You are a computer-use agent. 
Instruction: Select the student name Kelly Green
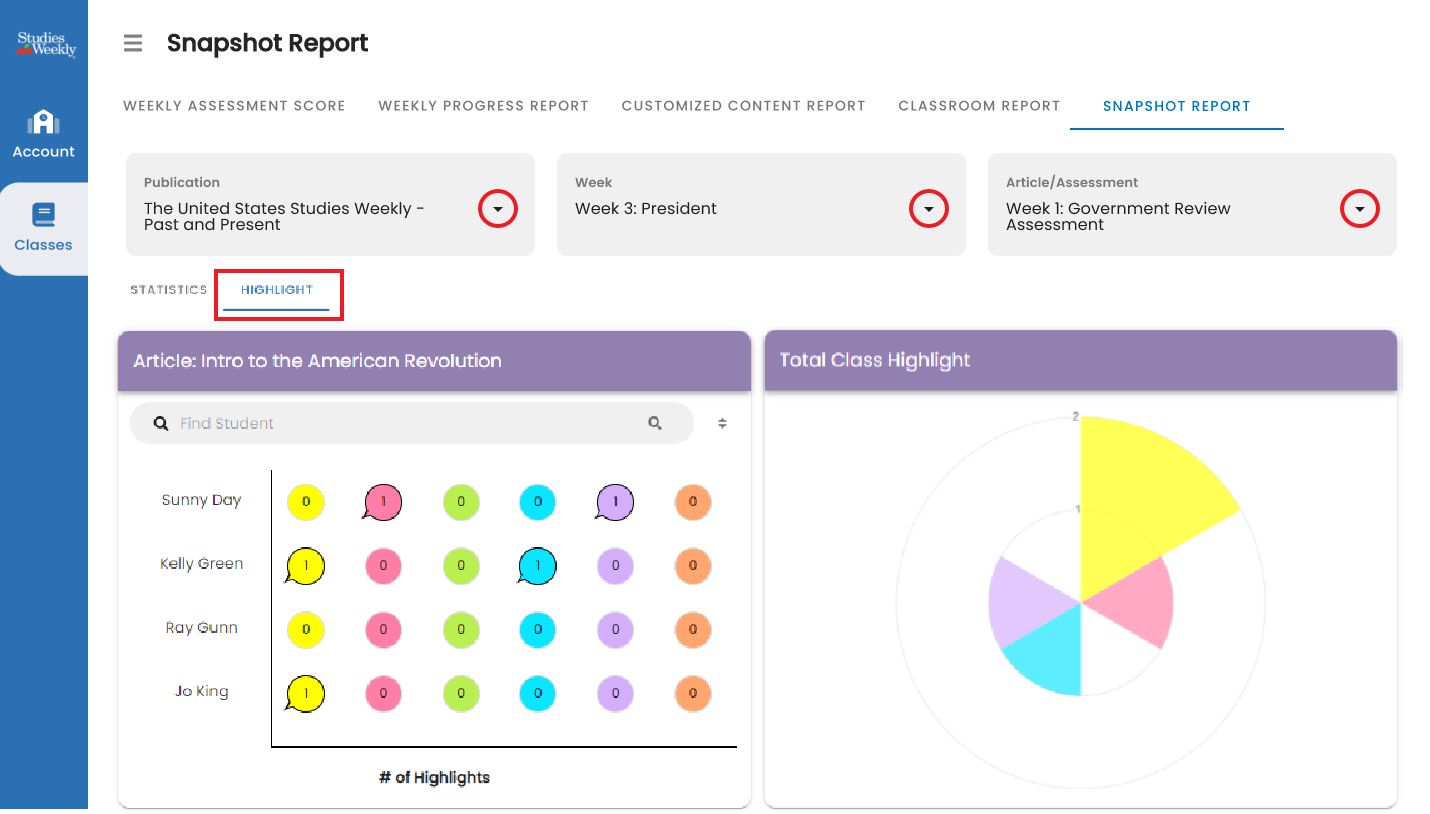click(x=201, y=564)
